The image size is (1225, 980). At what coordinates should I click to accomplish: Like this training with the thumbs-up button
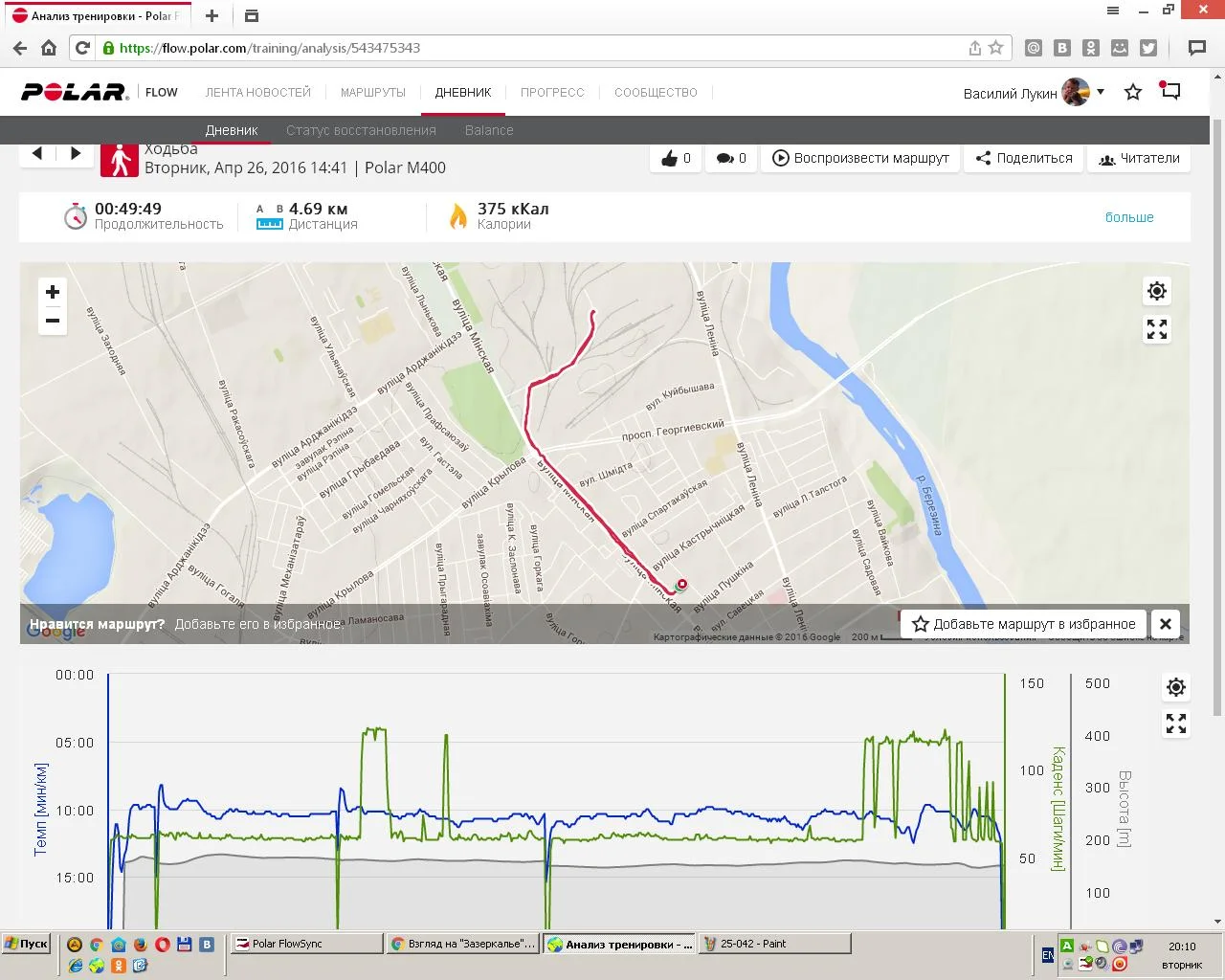(676, 158)
